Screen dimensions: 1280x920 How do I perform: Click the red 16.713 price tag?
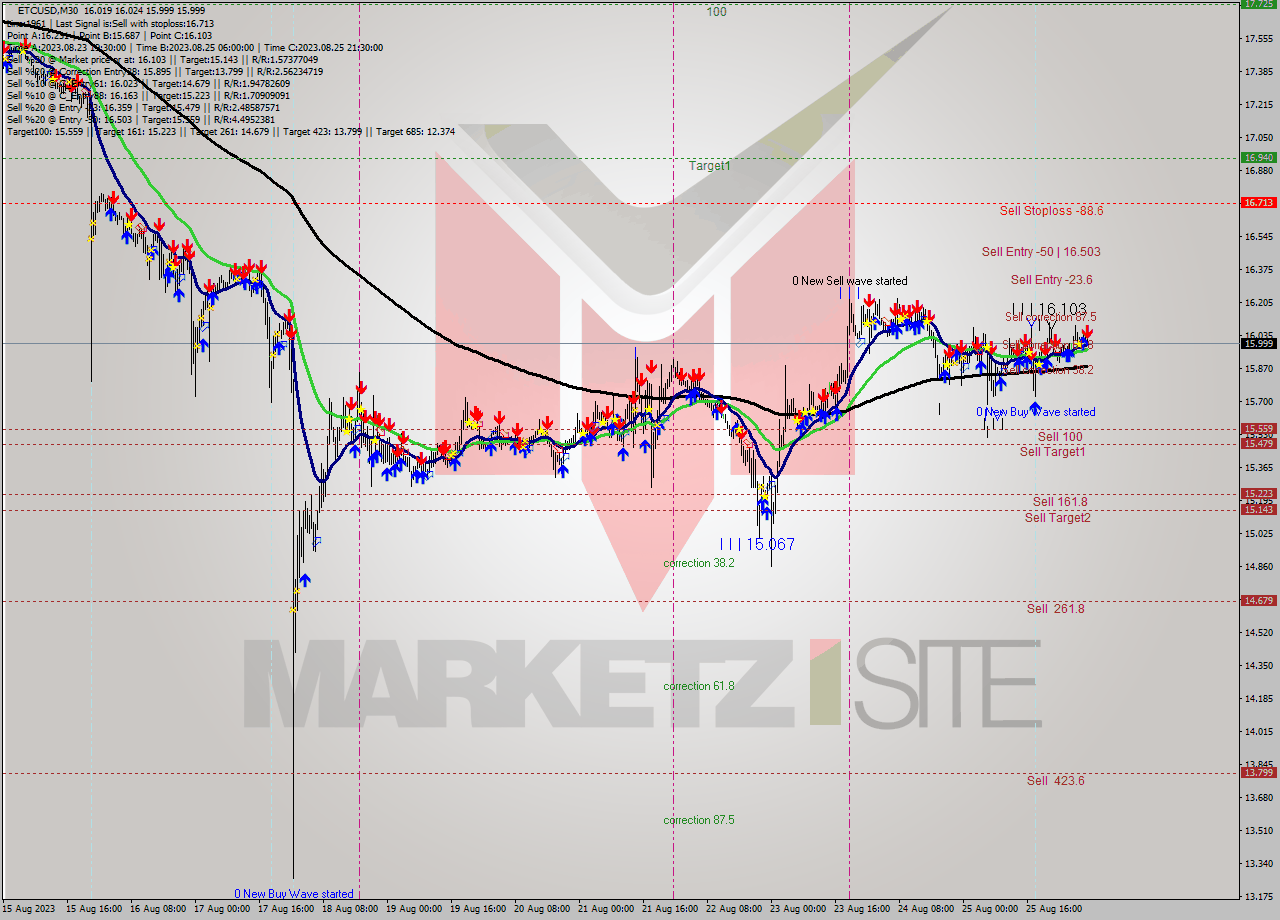(x=1258, y=202)
